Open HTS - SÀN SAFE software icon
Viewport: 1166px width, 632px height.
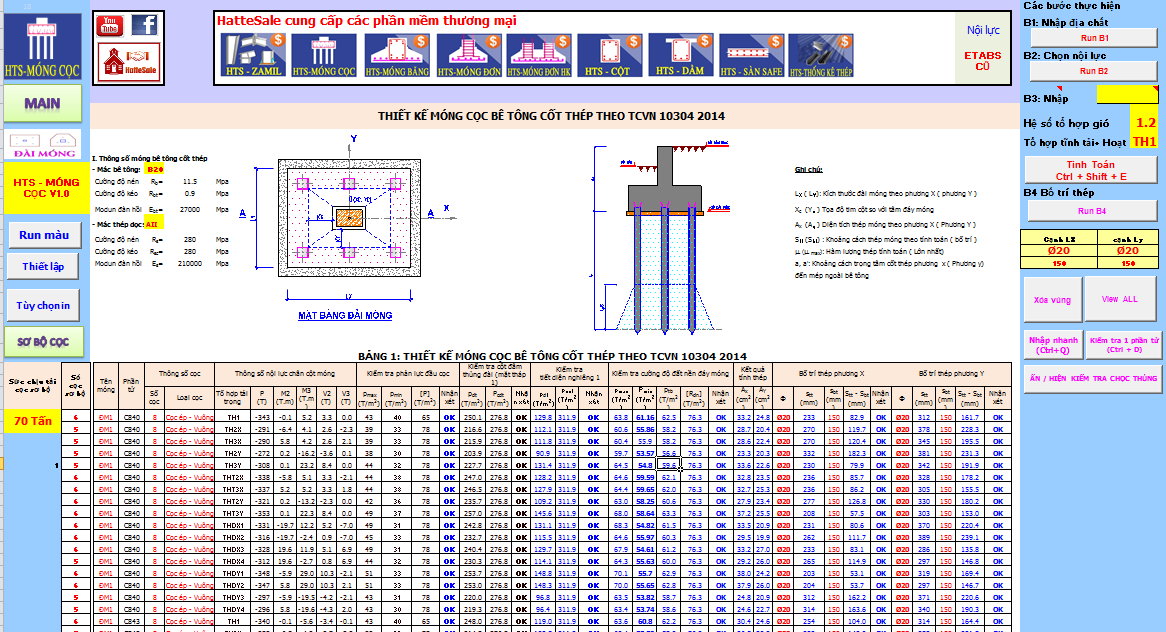tap(751, 55)
